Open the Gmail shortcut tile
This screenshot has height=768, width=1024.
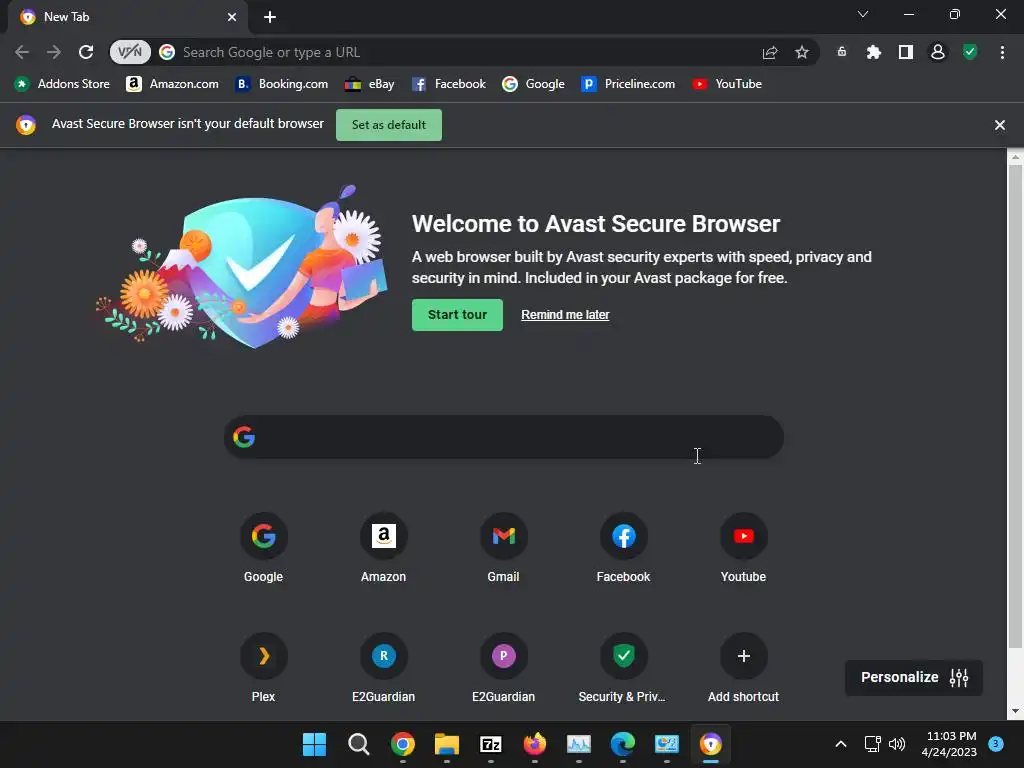[x=504, y=547]
